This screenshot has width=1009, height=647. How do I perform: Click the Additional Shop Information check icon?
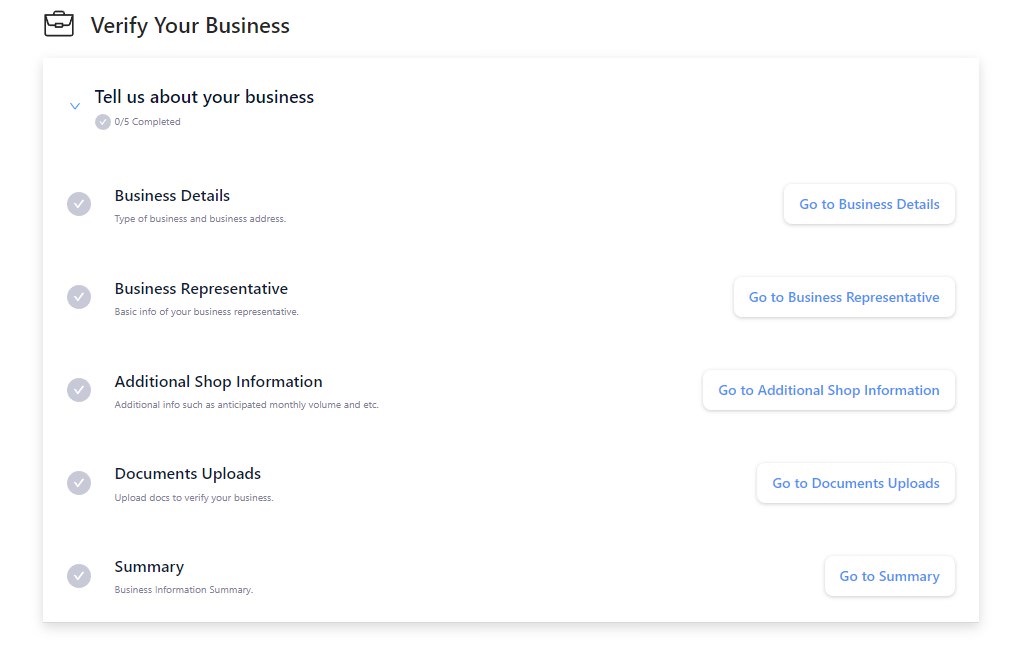tap(79, 389)
